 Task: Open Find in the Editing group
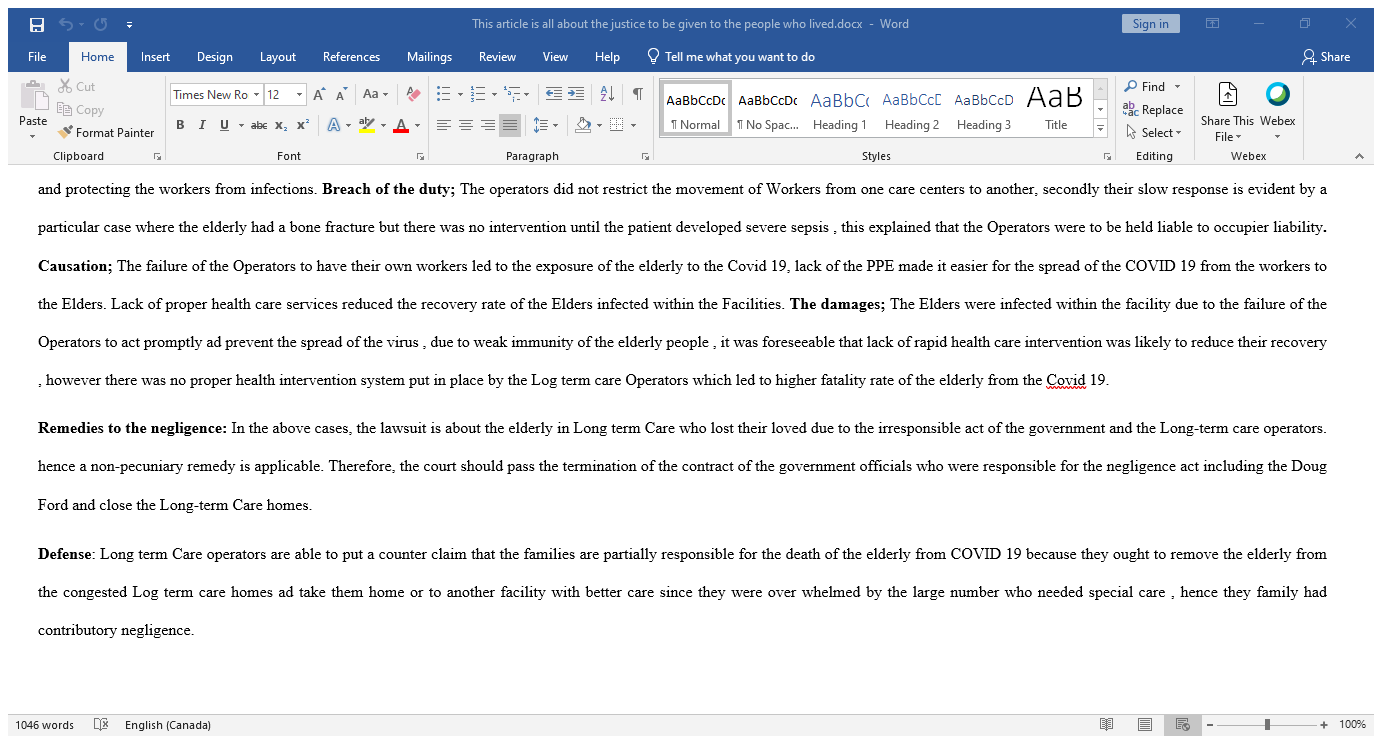coord(1146,86)
